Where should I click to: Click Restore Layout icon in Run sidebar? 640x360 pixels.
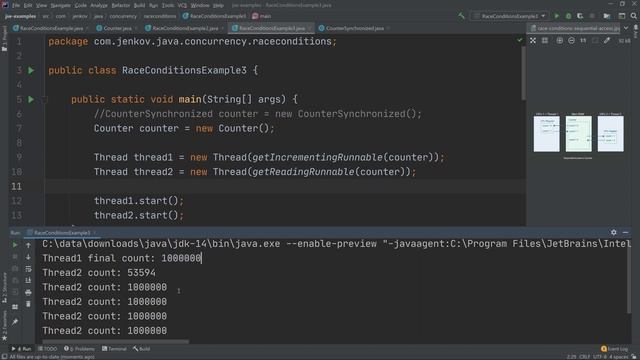(15, 307)
